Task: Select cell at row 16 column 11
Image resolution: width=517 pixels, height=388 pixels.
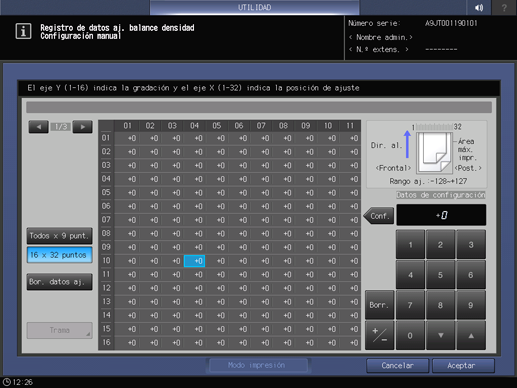Action: [x=350, y=343]
